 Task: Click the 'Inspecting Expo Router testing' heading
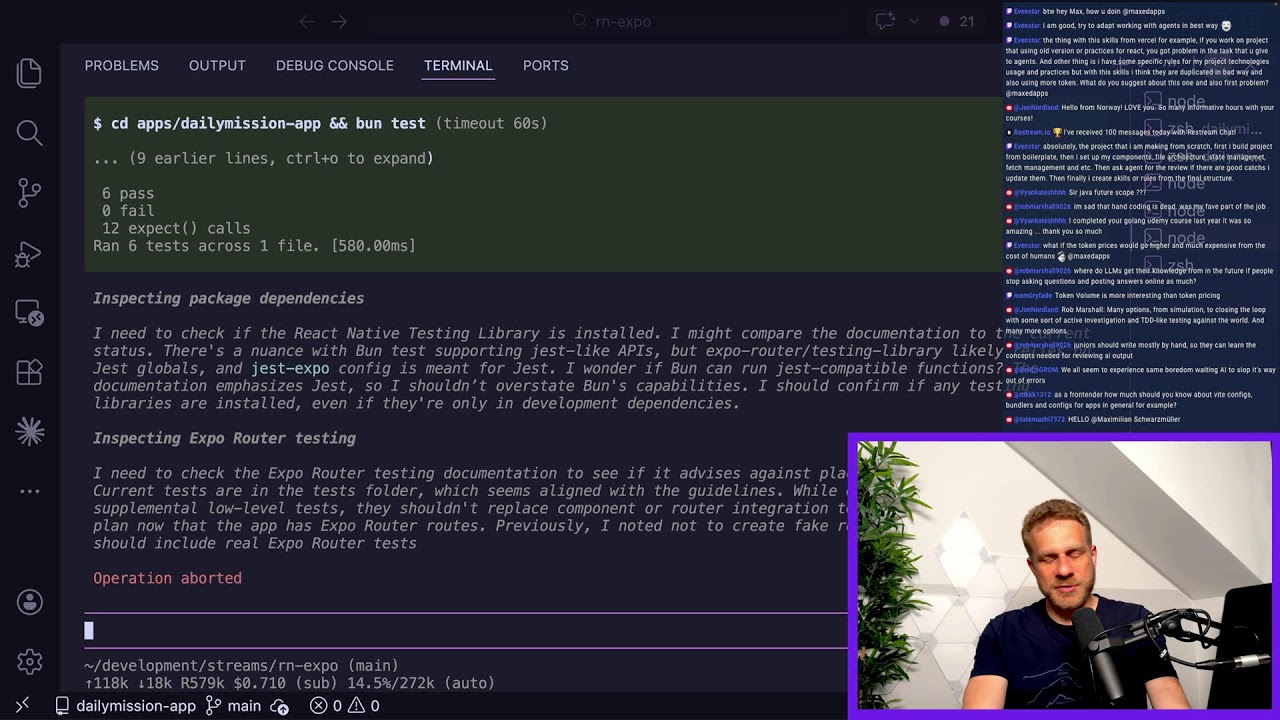point(224,438)
